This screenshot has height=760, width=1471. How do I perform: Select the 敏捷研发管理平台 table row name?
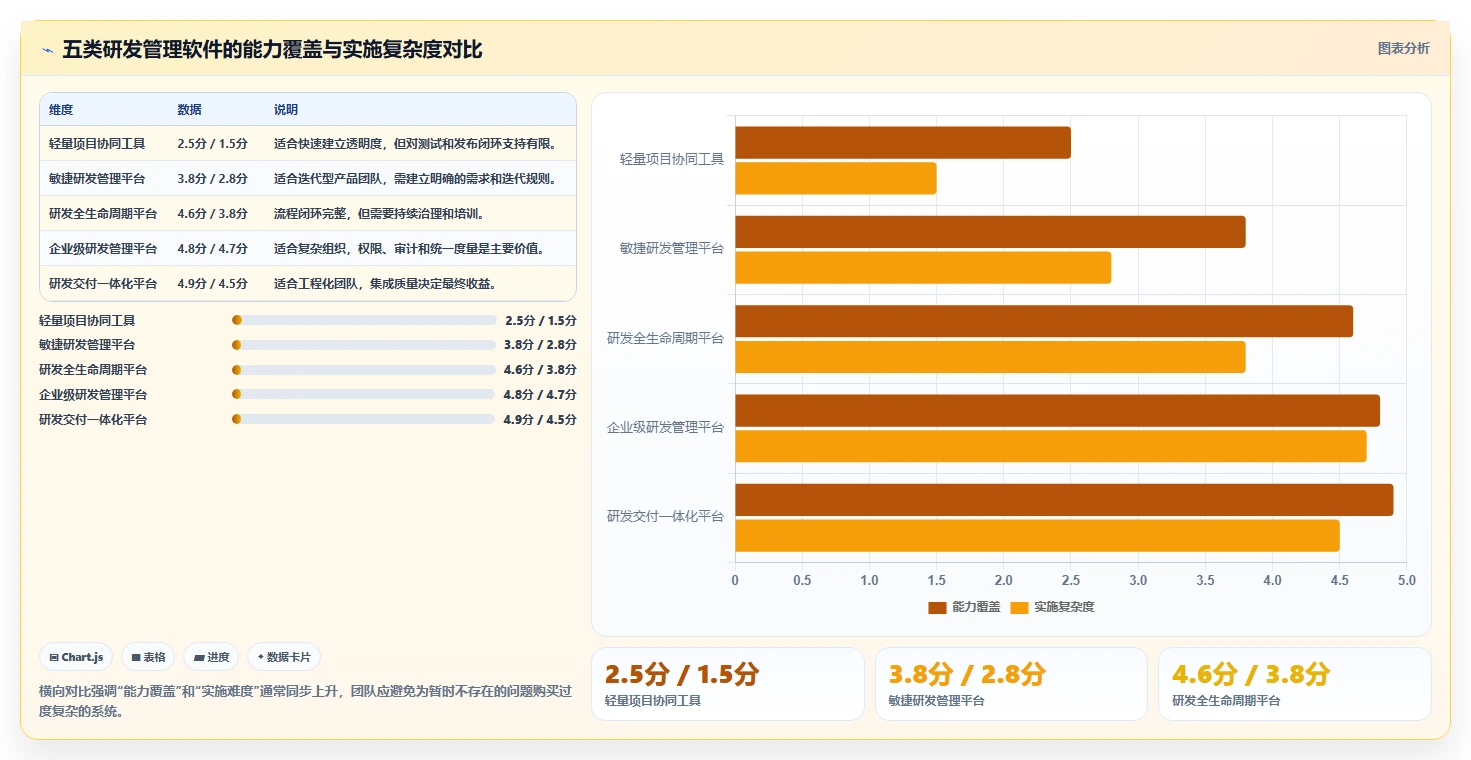[97, 179]
